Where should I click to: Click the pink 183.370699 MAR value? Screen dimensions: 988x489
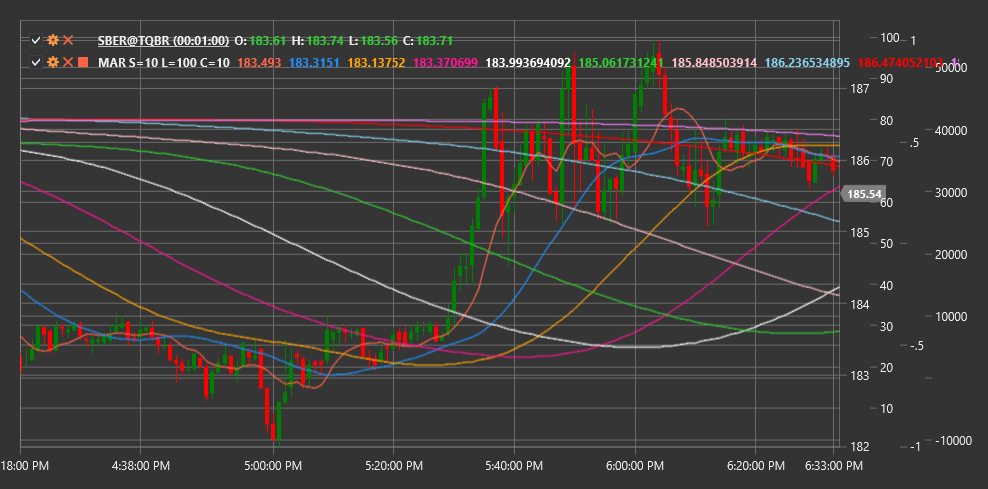tap(445, 62)
